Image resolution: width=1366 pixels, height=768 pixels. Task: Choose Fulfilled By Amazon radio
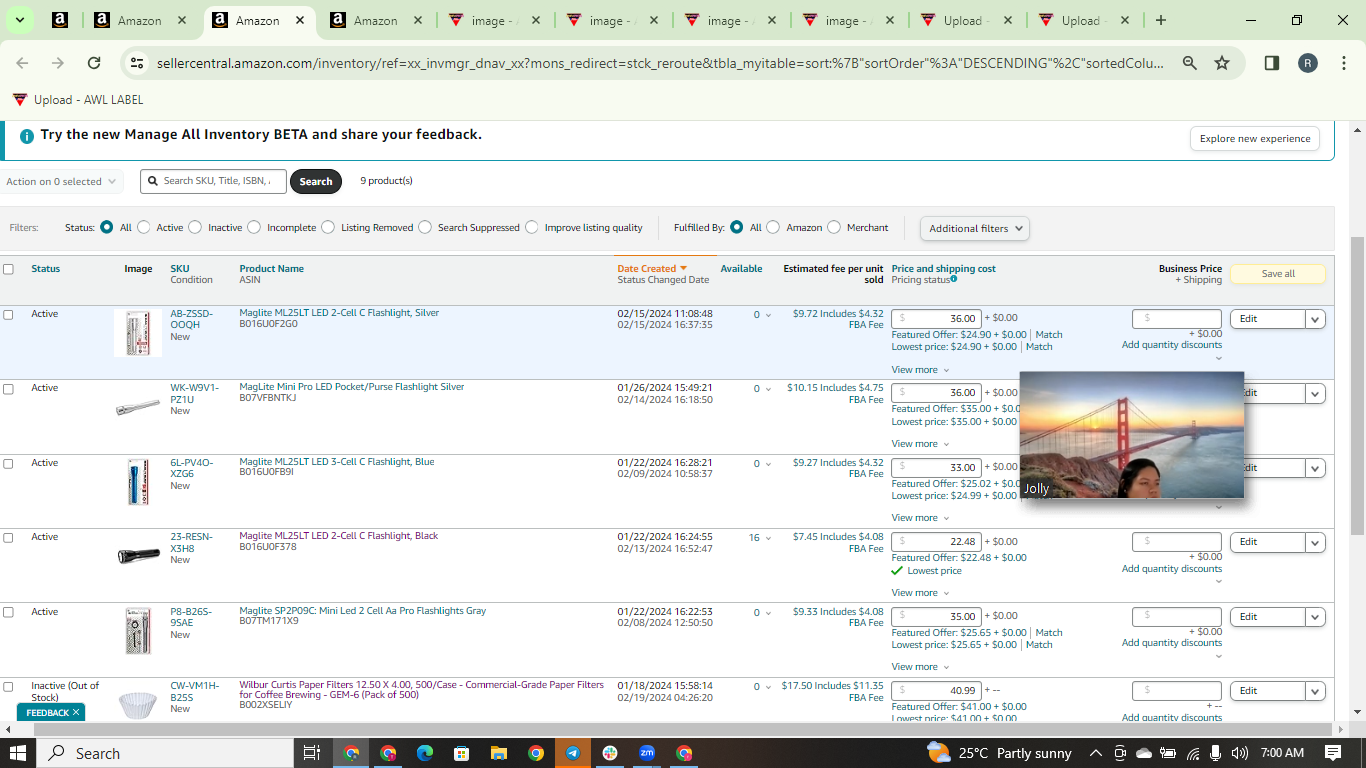point(773,227)
